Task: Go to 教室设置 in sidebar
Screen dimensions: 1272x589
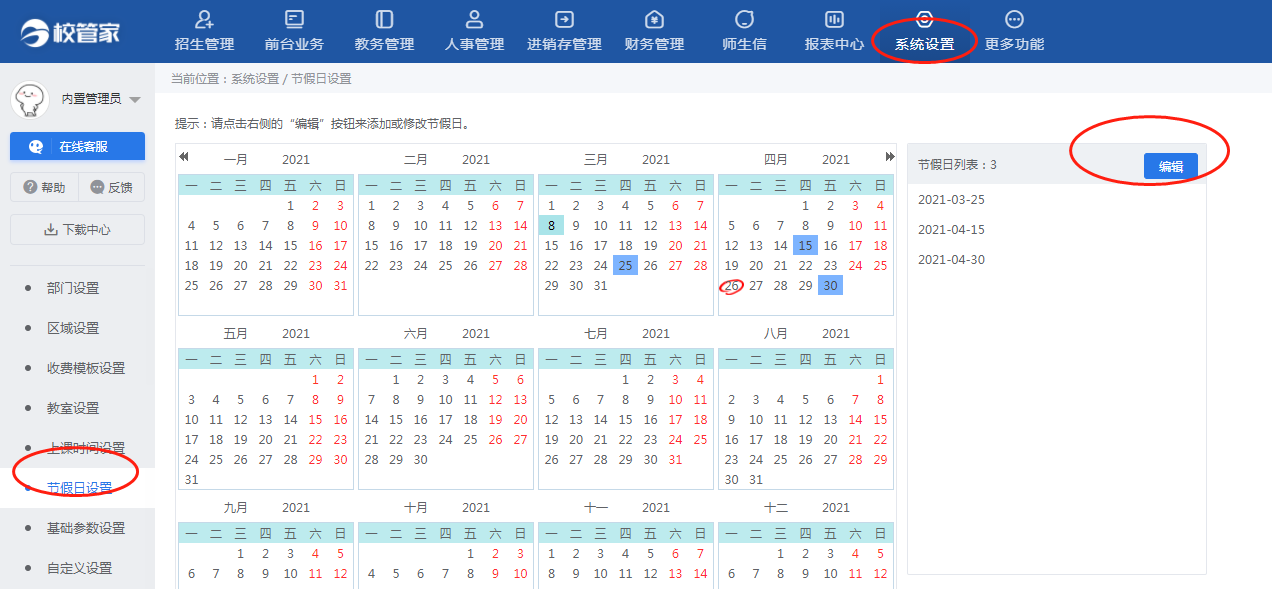Action: coord(73,408)
